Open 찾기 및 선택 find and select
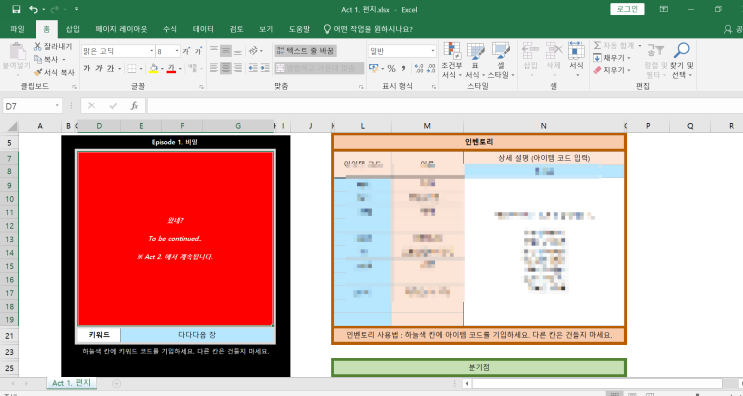Image resolution: width=743 pixels, height=396 pixels. [682, 61]
